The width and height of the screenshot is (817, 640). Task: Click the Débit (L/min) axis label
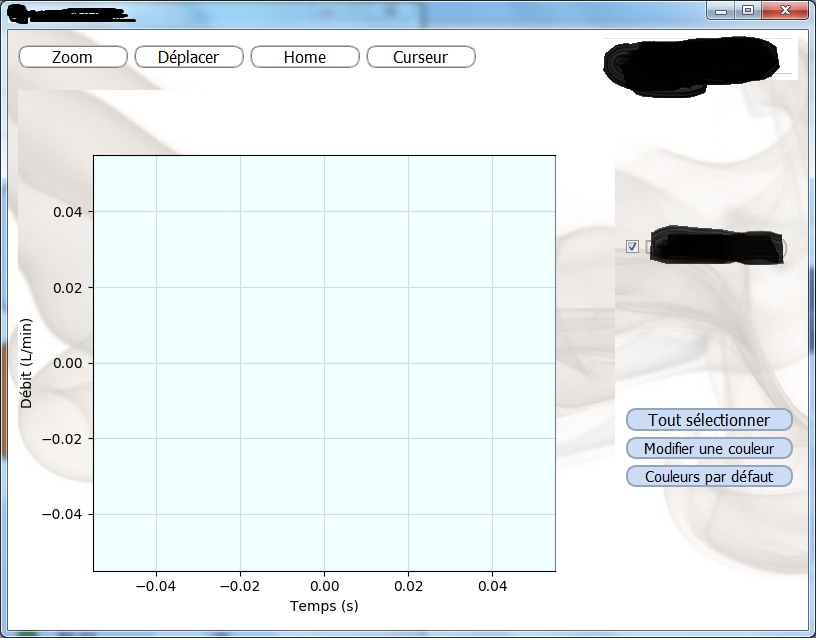point(26,363)
